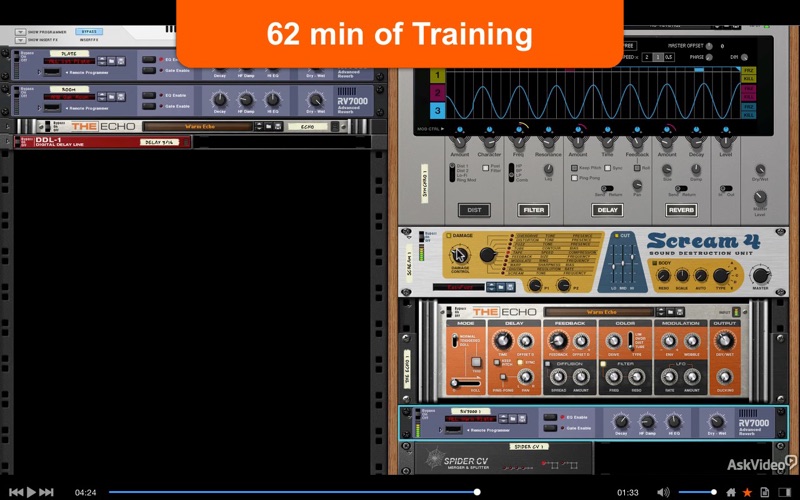Play the training video
The height and width of the screenshot is (500, 800).
[x=31, y=492]
